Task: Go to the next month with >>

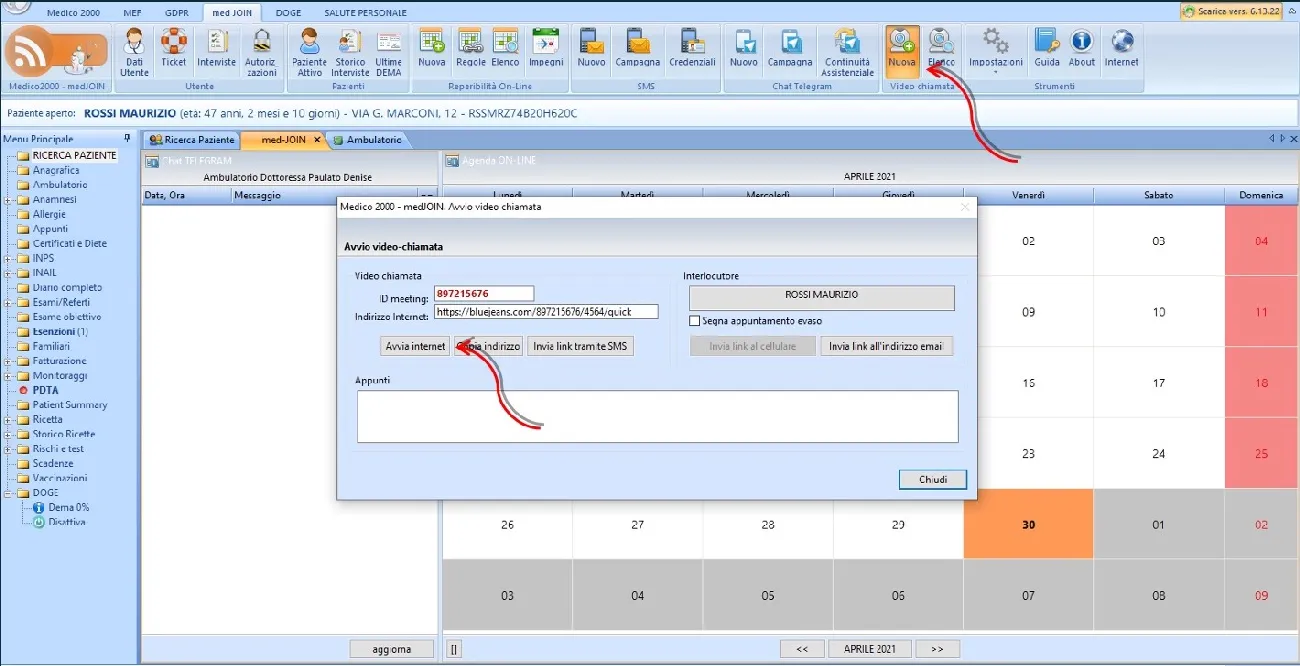Action: [x=937, y=649]
